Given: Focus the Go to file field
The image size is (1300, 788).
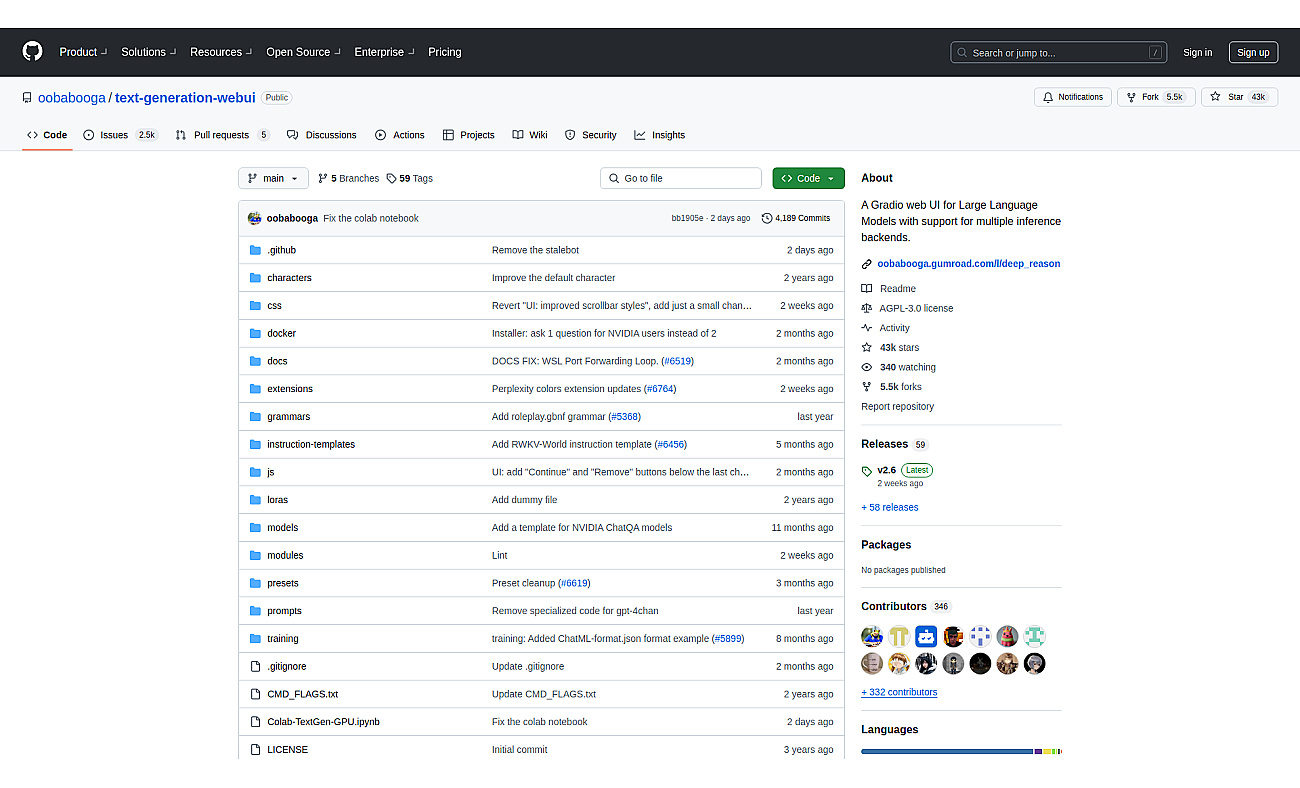Looking at the screenshot, I should click(x=681, y=178).
